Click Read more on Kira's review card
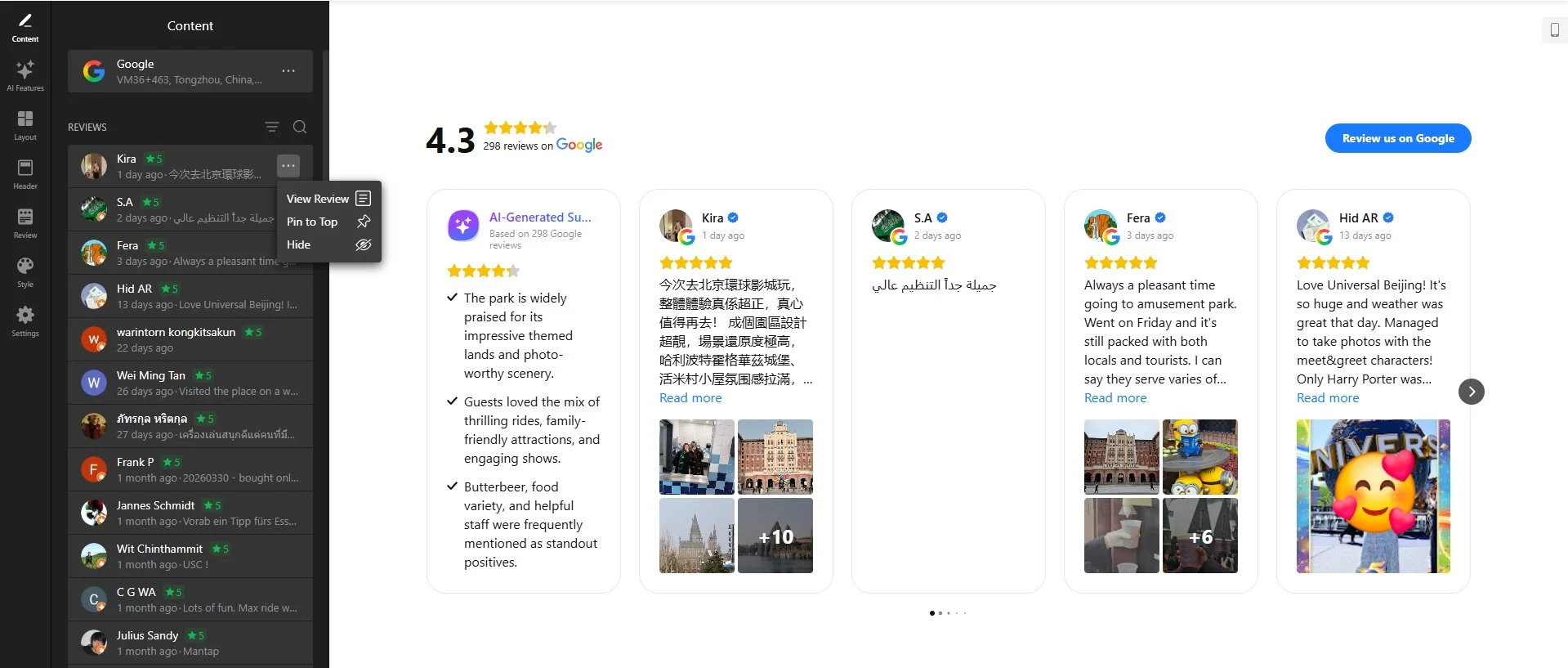 690,398
